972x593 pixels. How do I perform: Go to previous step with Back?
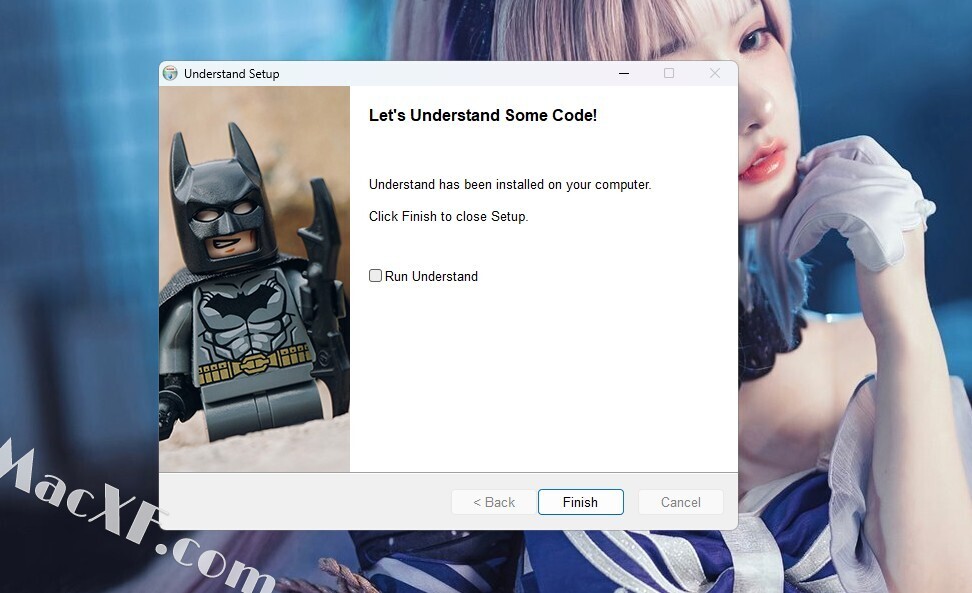[x=493, y=502]
